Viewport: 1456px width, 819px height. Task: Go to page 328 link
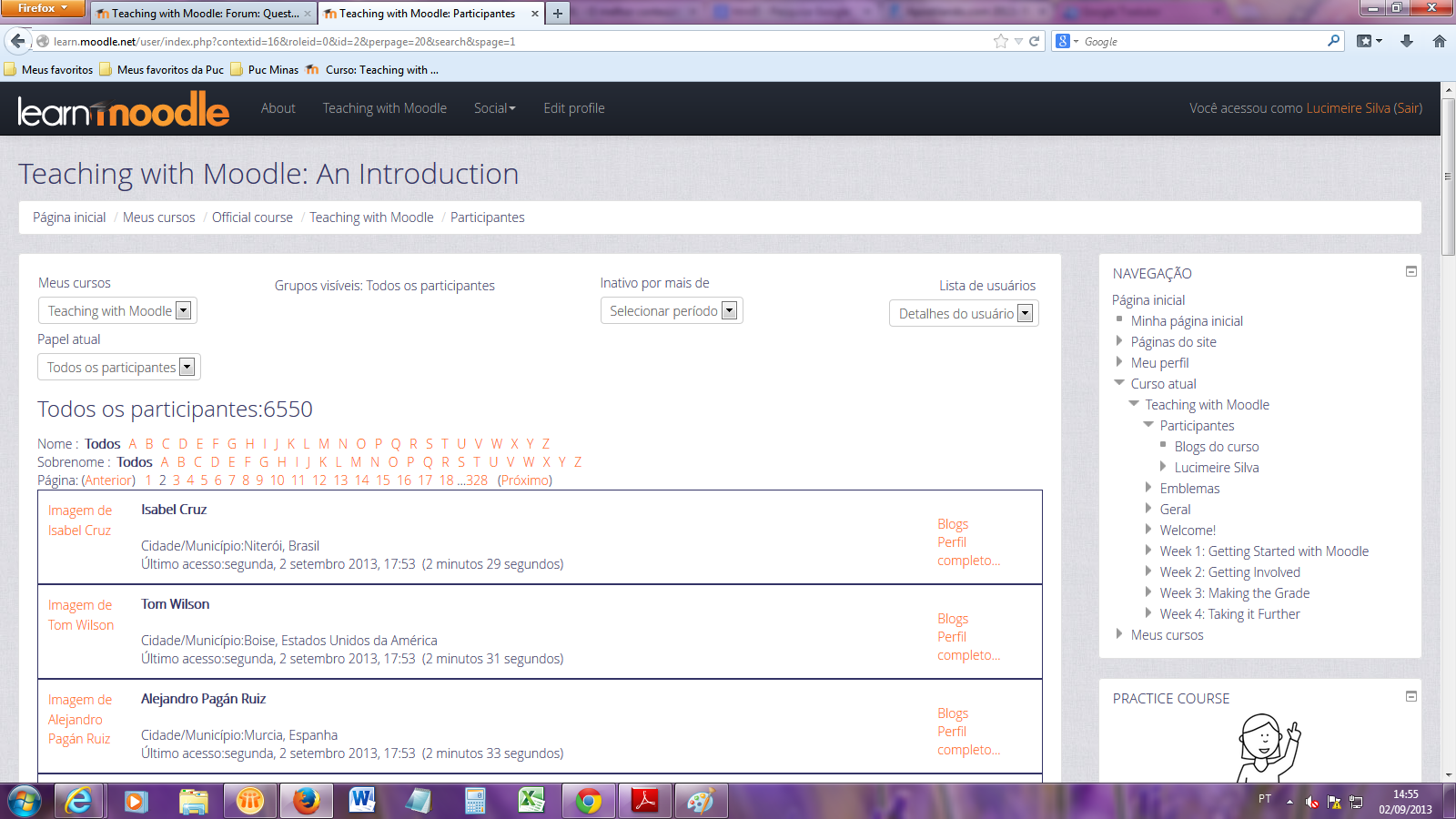pyautogui.click(x=477, y=480)
